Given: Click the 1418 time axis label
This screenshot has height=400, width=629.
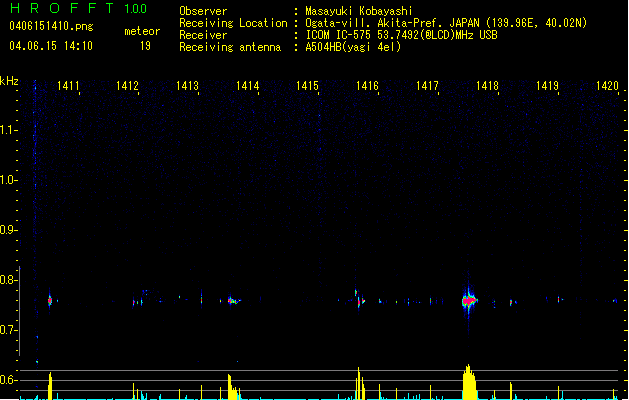Looking at the screenshot, I should pyautogui.click(x=487, y=85).
